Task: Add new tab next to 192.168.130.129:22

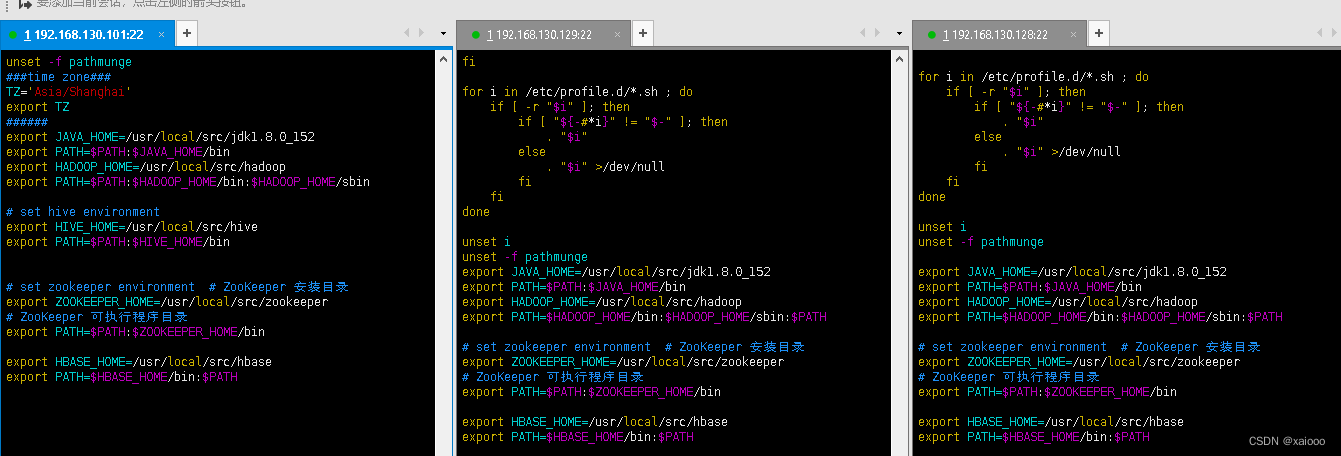Action: pos(643,34)
